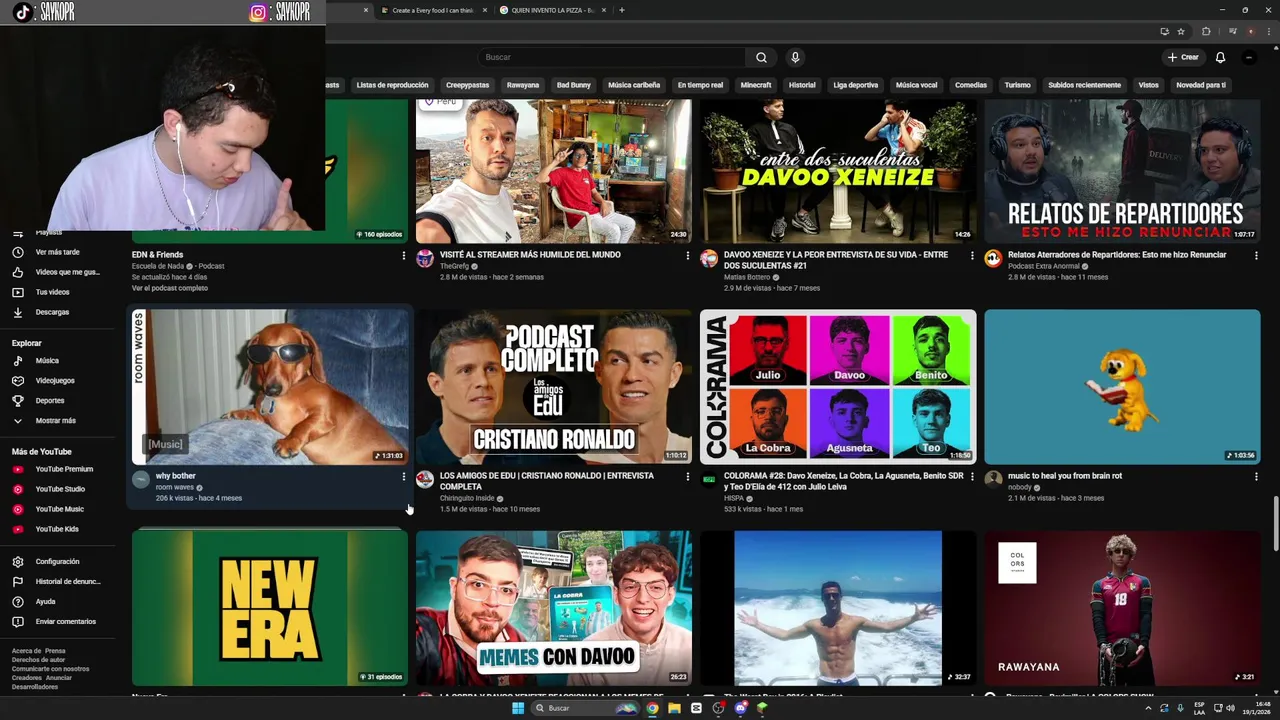Image resolution: width=1280 pixels, height=720 pixels.
Task: Click the Prensa footer link
Action: tap(55, 651)
